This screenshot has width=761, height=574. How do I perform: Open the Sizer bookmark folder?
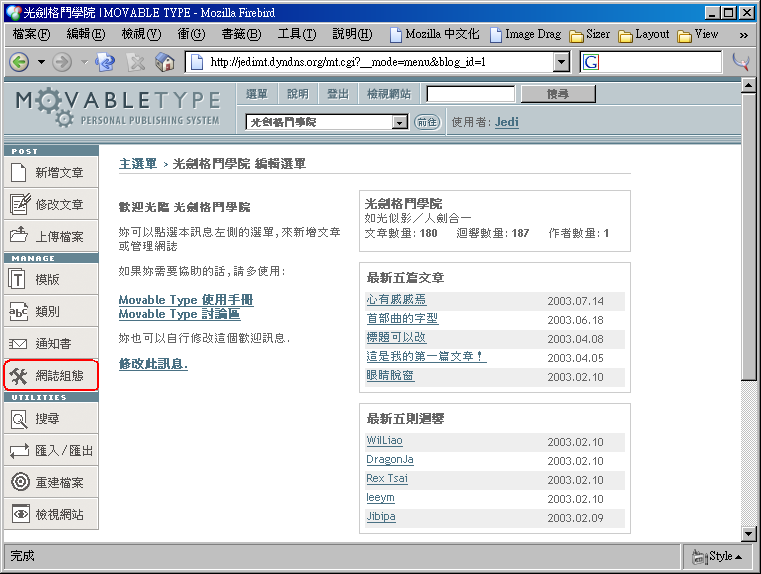pyautogui.click(x=590, y=34)
